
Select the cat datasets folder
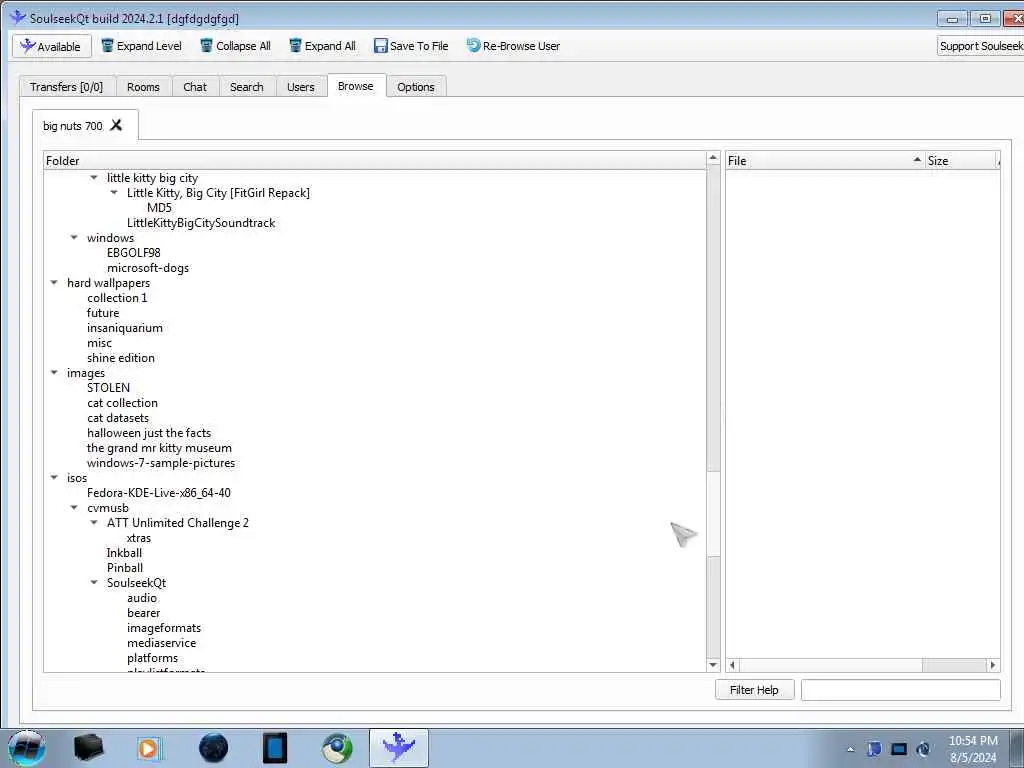118,418
